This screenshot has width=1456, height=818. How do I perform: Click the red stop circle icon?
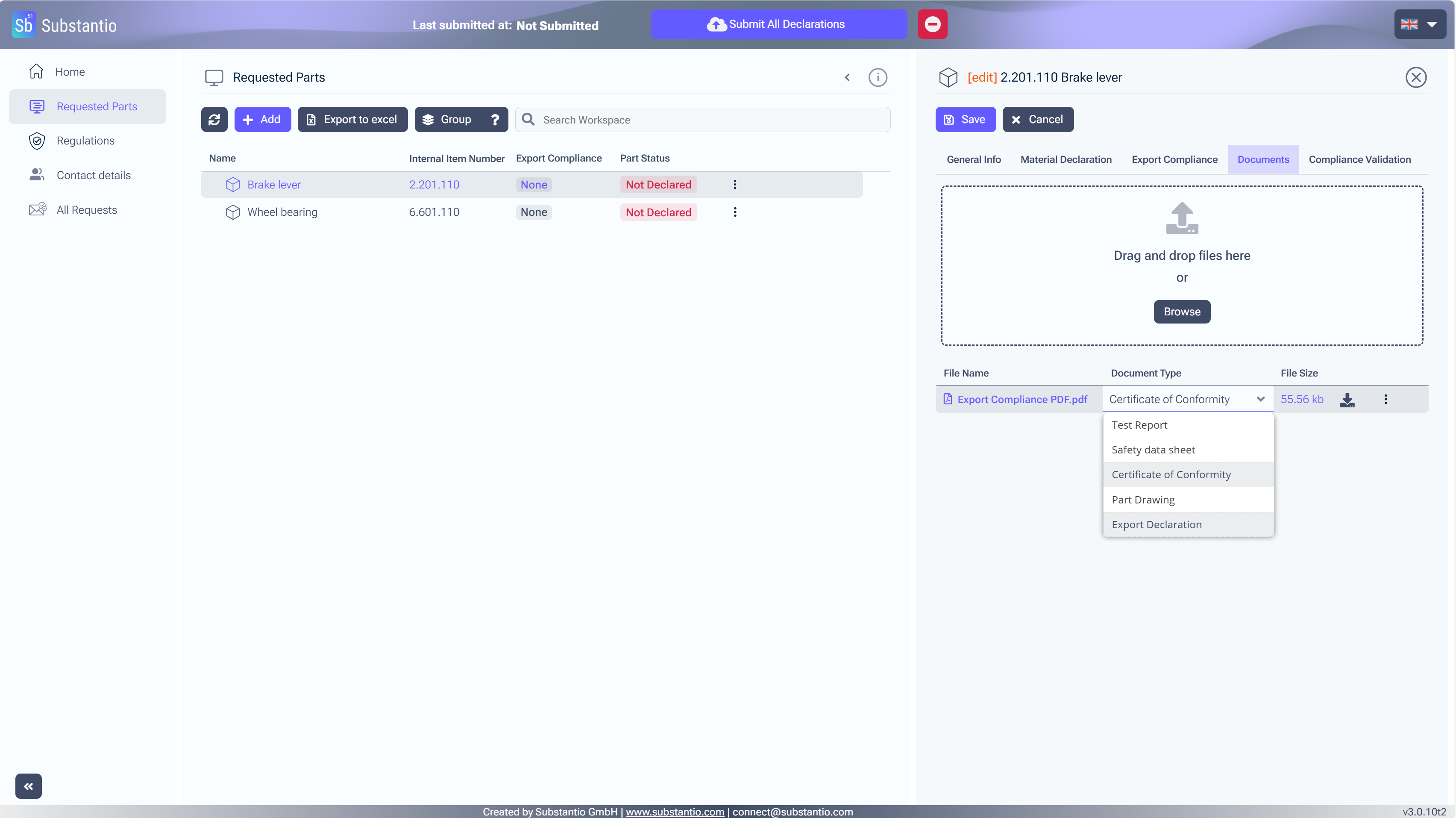932,24
